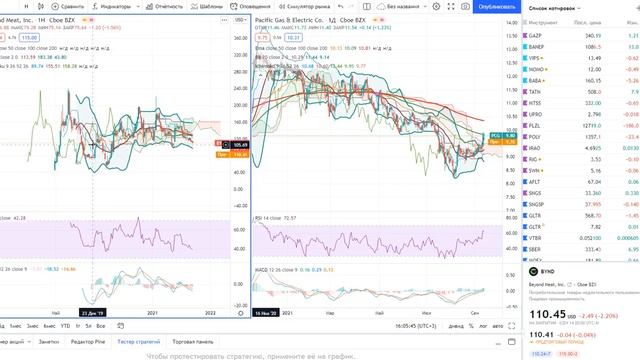Switch to the Trading Panel tab
Screen dimensions: 640x360
pos(193,342)
